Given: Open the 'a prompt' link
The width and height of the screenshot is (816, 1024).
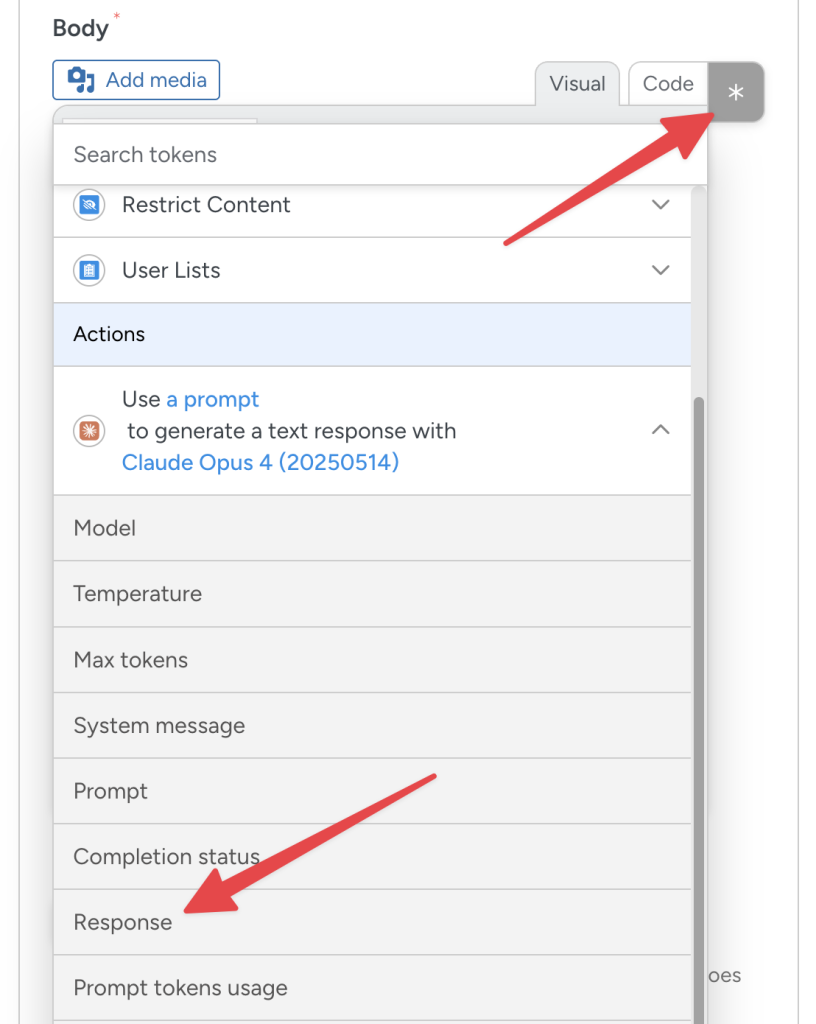Looking at the screenshot, I should click(x=212, y=399).
